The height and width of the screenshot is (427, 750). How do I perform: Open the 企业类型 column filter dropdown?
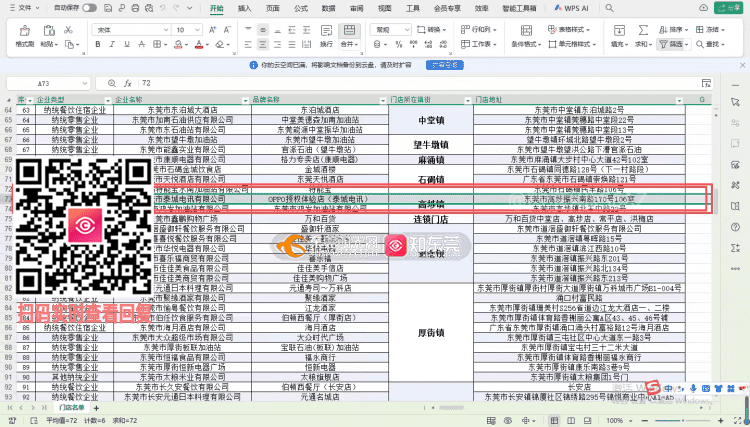[x=109, y=100]
